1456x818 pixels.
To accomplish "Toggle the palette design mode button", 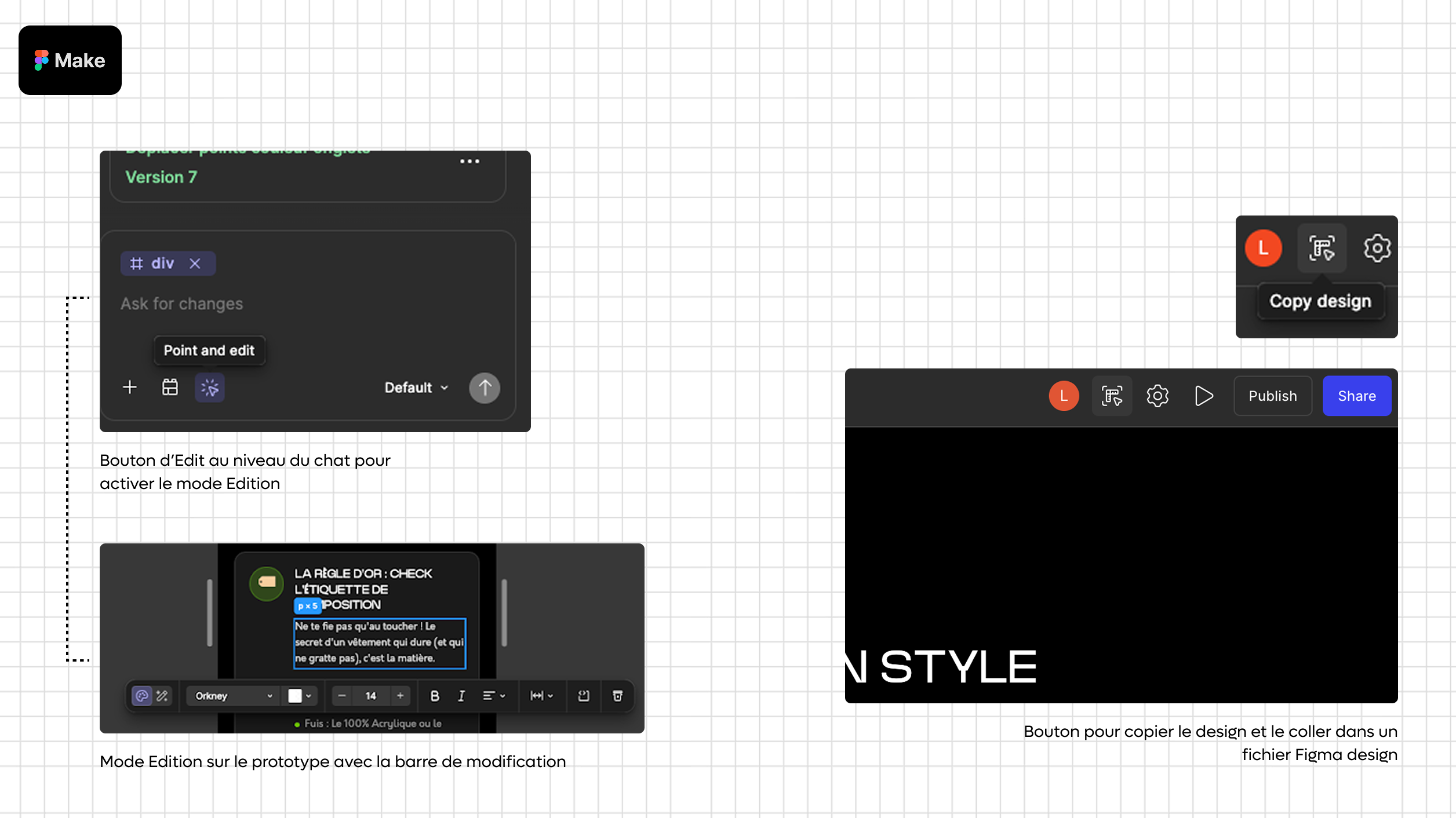I will coord(142,696).
